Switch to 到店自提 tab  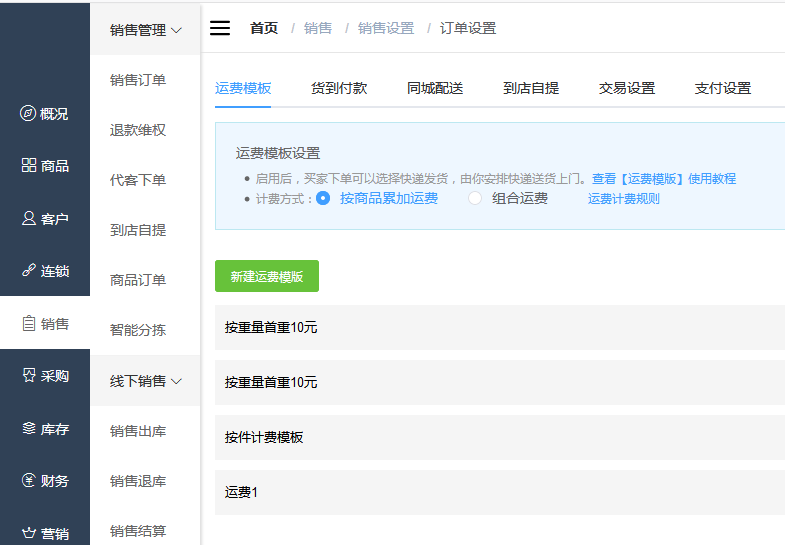tap(531, 88)
